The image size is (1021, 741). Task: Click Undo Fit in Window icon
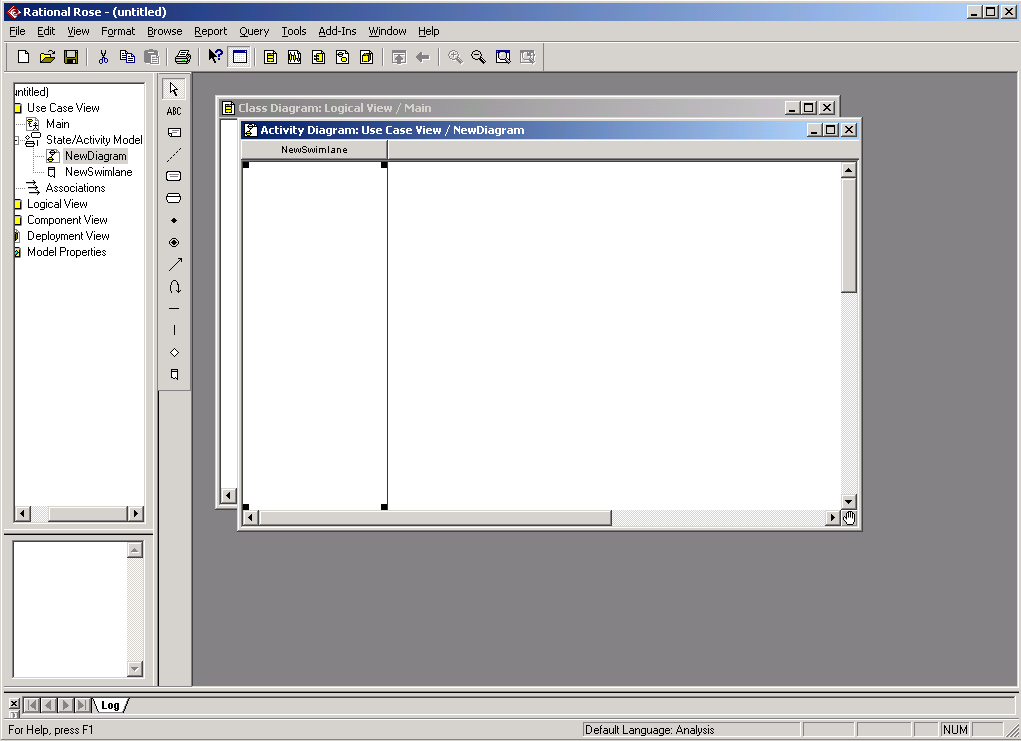point(527,57)
